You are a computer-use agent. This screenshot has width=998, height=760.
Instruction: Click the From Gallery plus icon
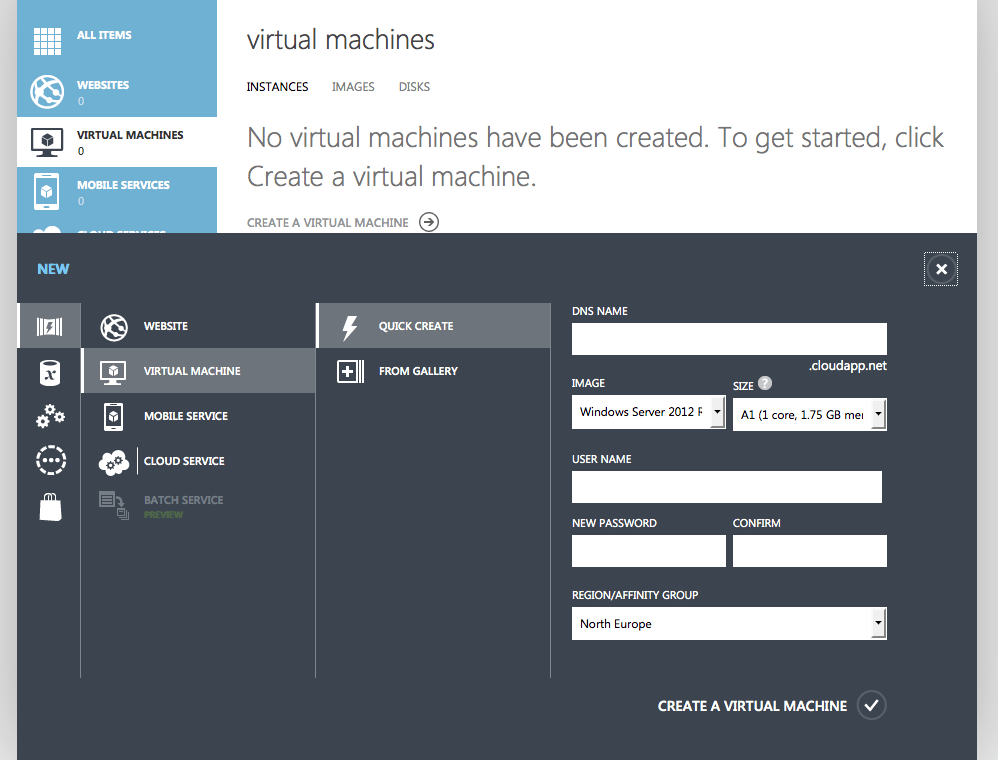click(349, 370)
